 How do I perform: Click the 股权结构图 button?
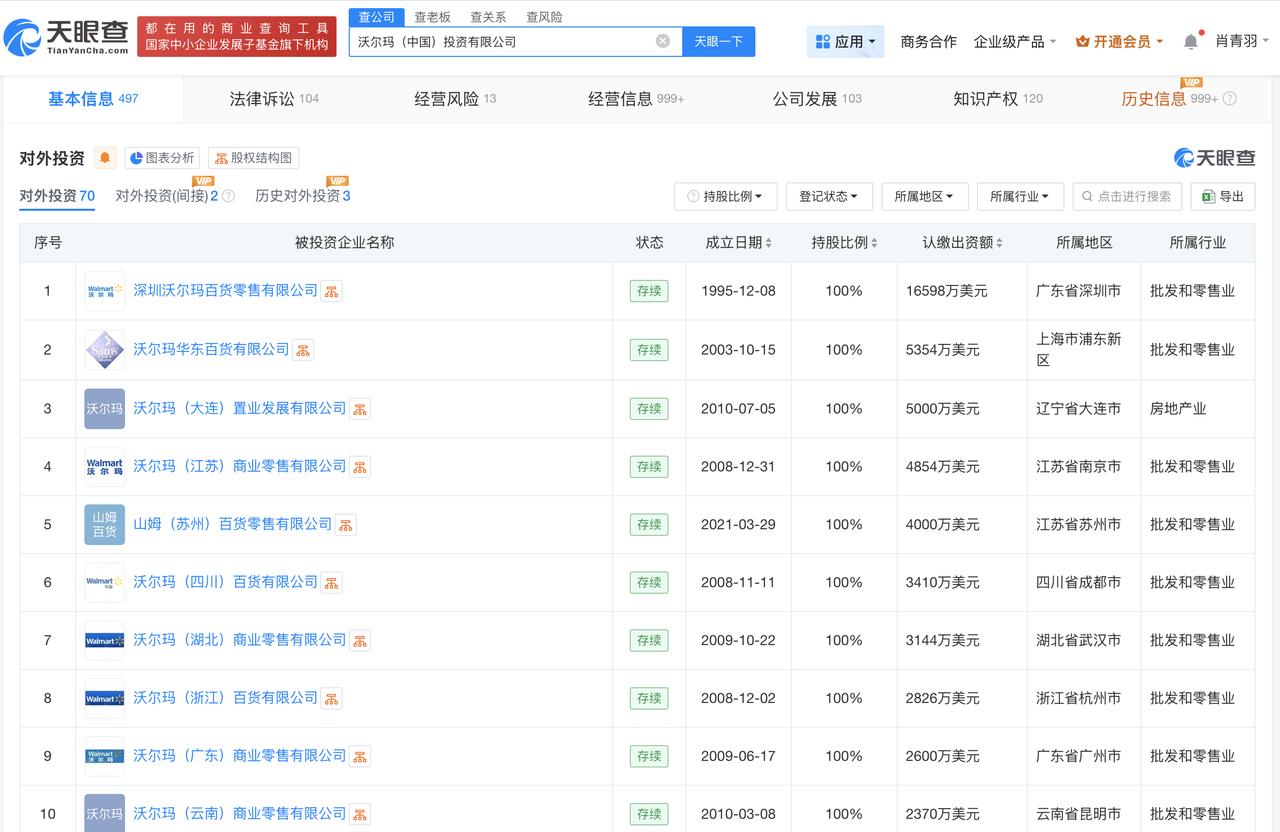click(x=253, y=158)
